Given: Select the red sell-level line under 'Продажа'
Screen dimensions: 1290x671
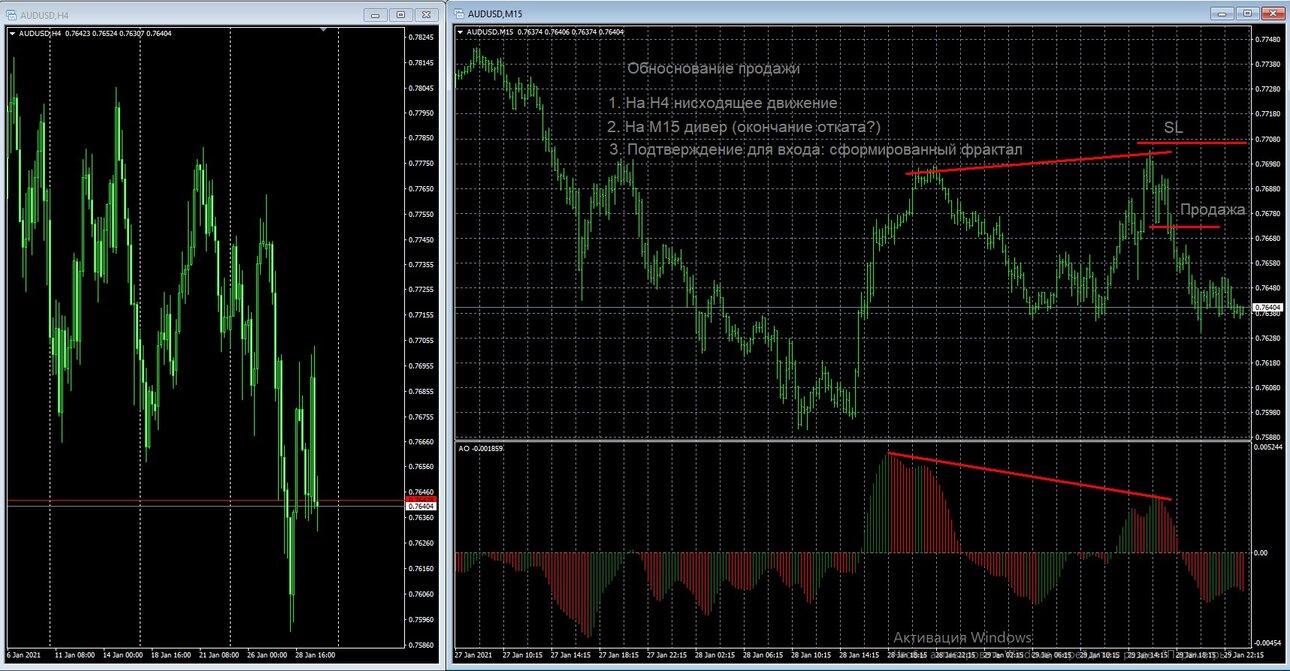Looking at the screenshot, I should (1185, 227).
